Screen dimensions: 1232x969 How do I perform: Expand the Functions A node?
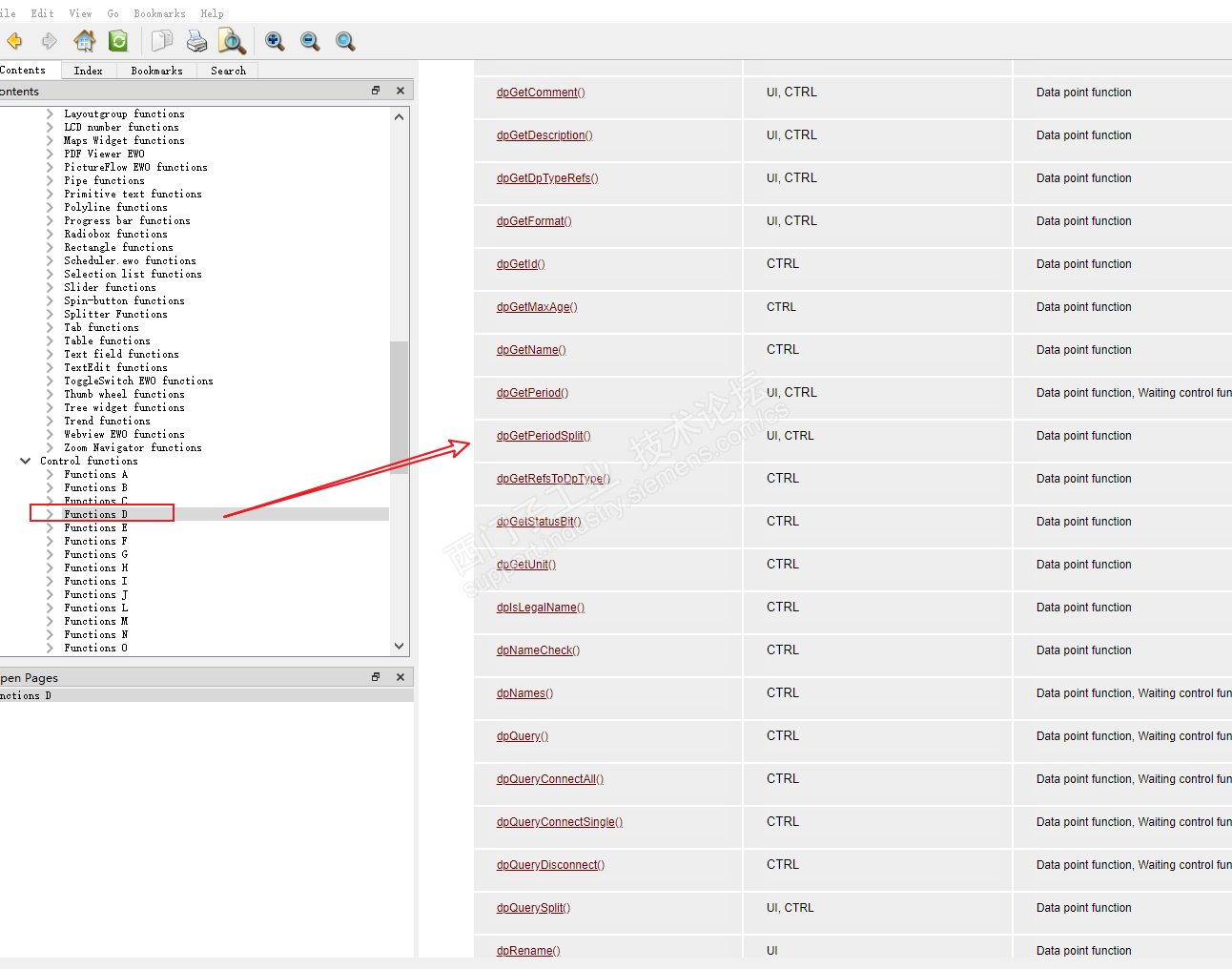pos(50,474)
